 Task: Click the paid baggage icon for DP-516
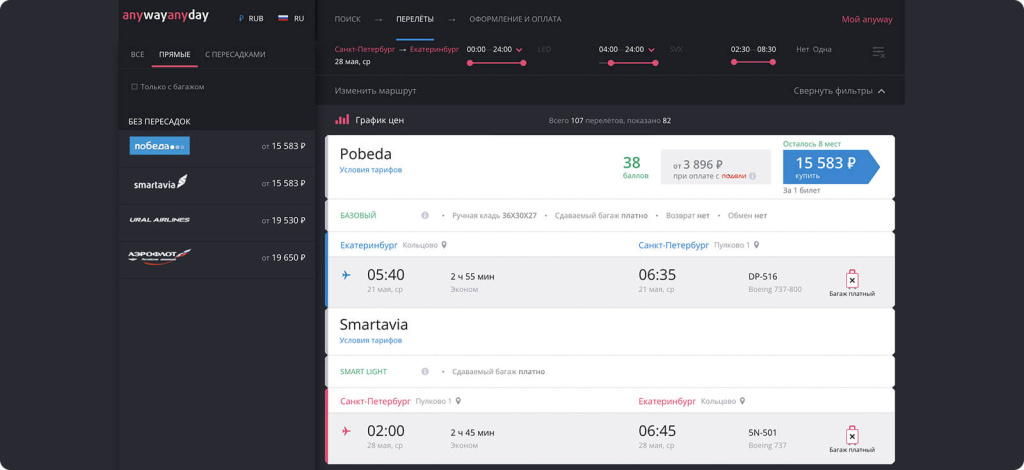852,279
